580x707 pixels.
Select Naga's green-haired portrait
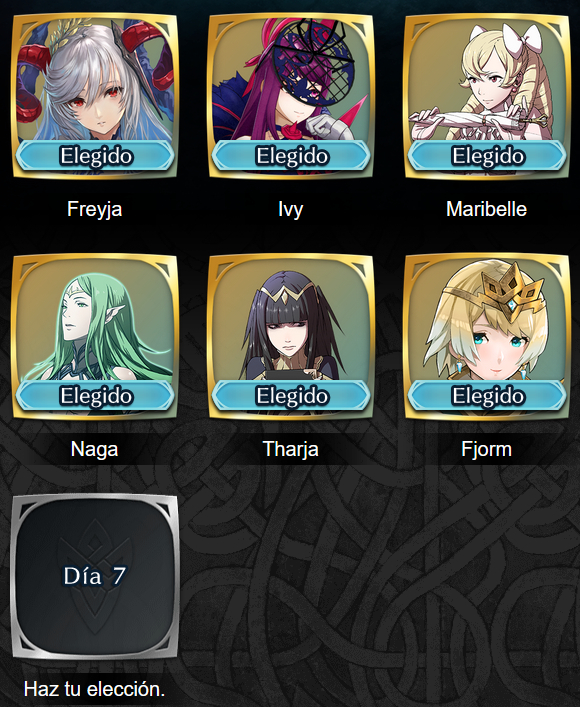pos(95,336)
